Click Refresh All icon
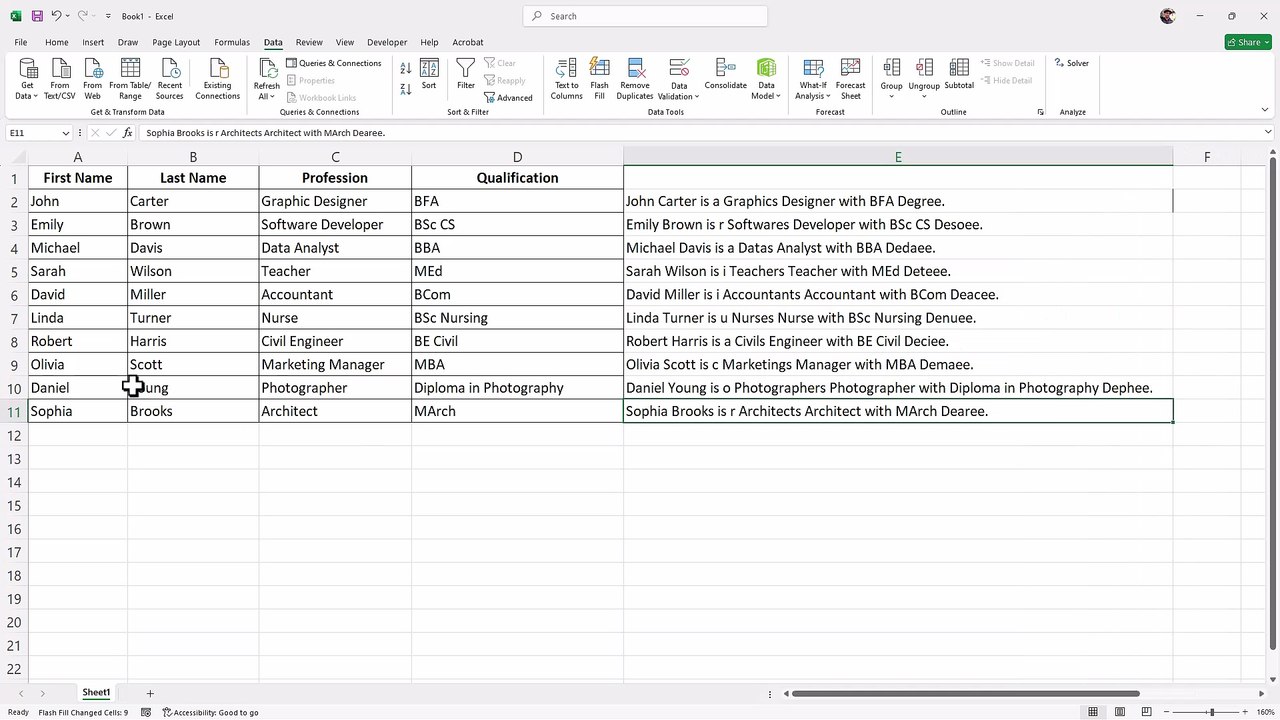This screenshot has width=1280, height=720. point(267,68)
